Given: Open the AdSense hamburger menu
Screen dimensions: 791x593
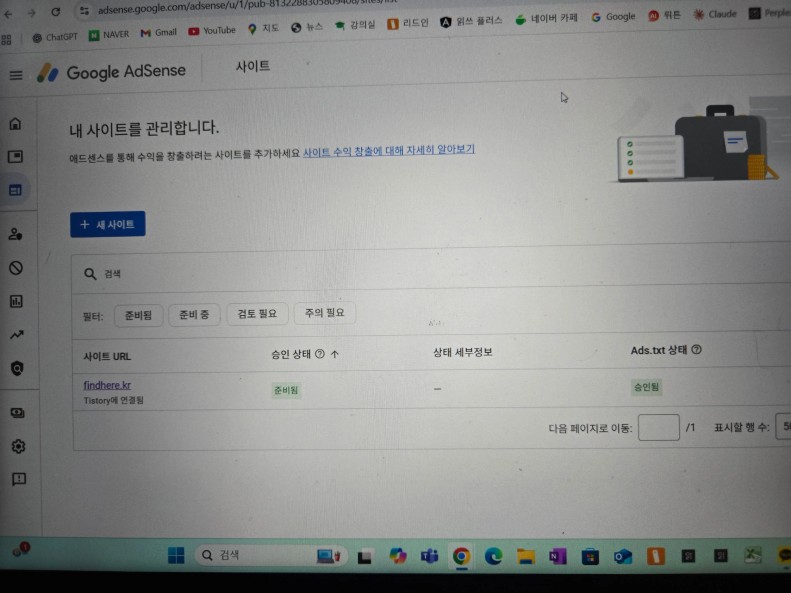Looking at the screenshot, I should tap(16, 76).
